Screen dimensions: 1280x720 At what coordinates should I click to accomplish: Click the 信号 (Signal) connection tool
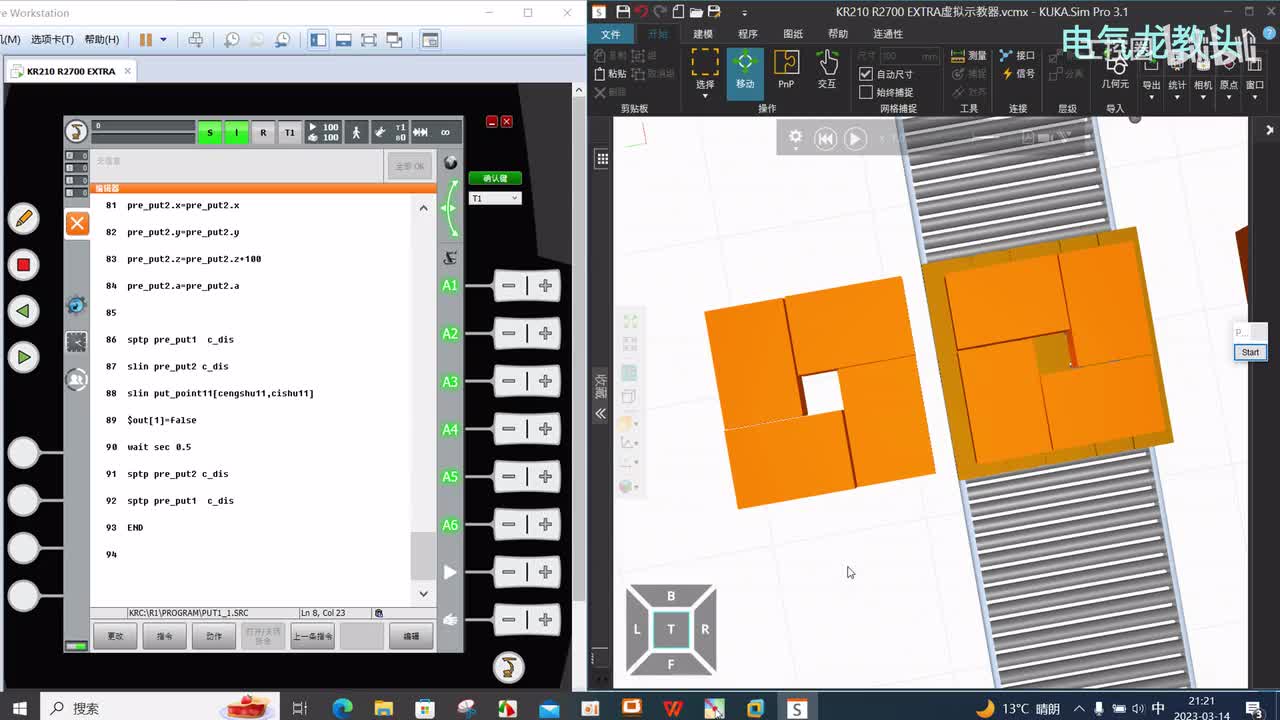click(x=1017, y=73)
